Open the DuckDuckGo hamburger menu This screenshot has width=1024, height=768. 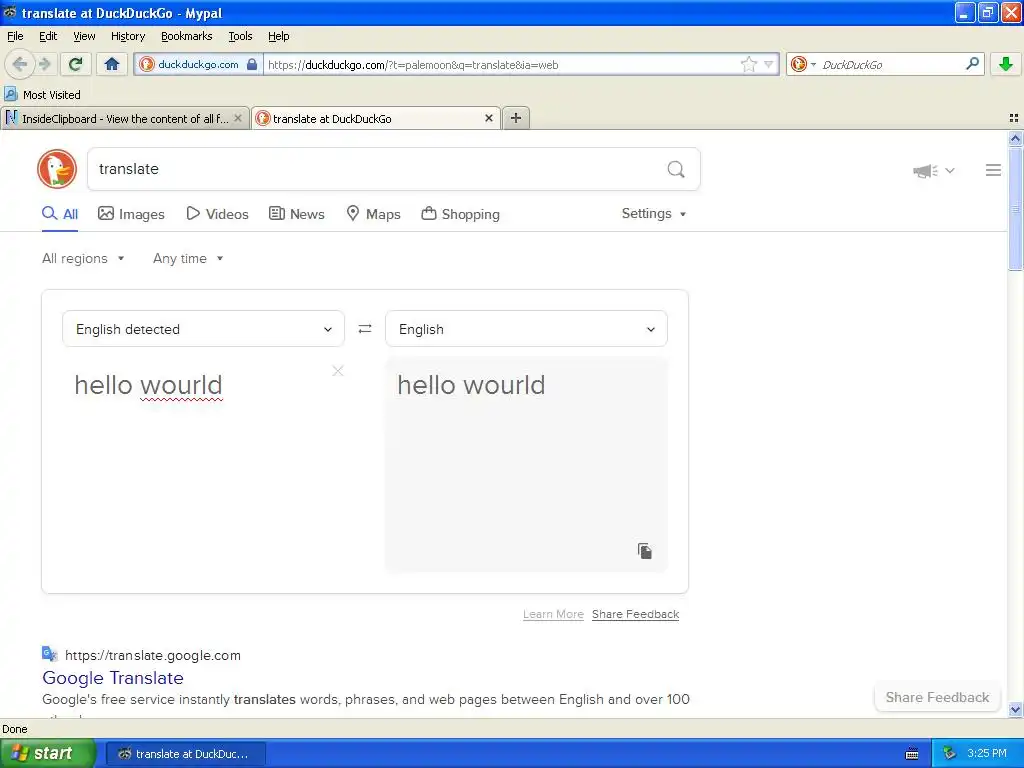click(x=993, y=170)
